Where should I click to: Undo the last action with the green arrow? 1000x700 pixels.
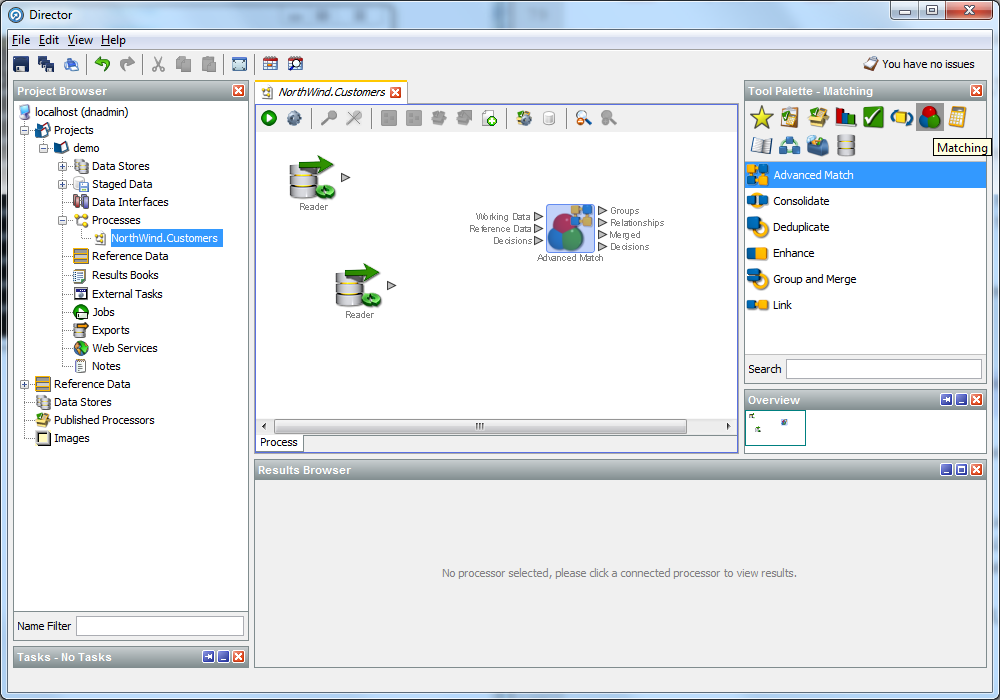pyautogui.click(x=102, y=64)
